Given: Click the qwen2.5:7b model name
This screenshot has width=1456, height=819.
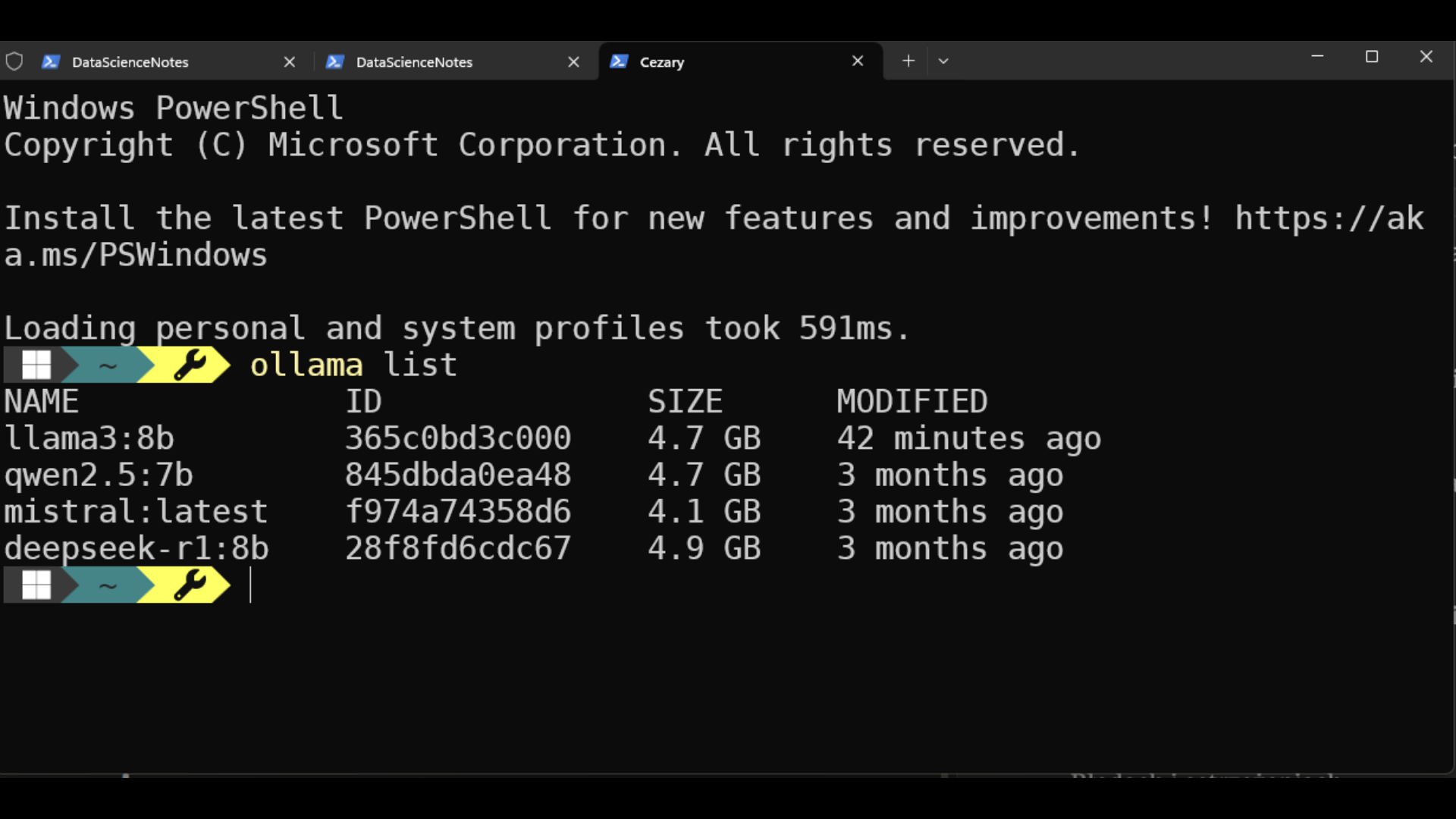Looking at the screenshot, I should 99,475.
